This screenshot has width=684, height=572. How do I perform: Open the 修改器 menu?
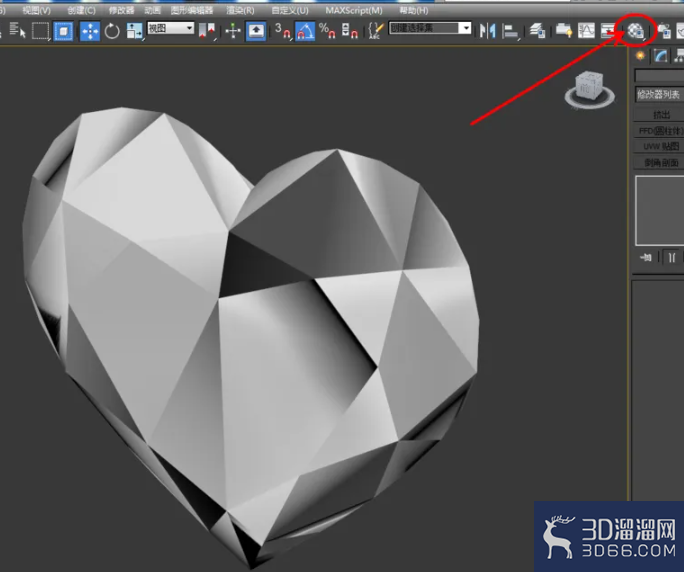121,10
